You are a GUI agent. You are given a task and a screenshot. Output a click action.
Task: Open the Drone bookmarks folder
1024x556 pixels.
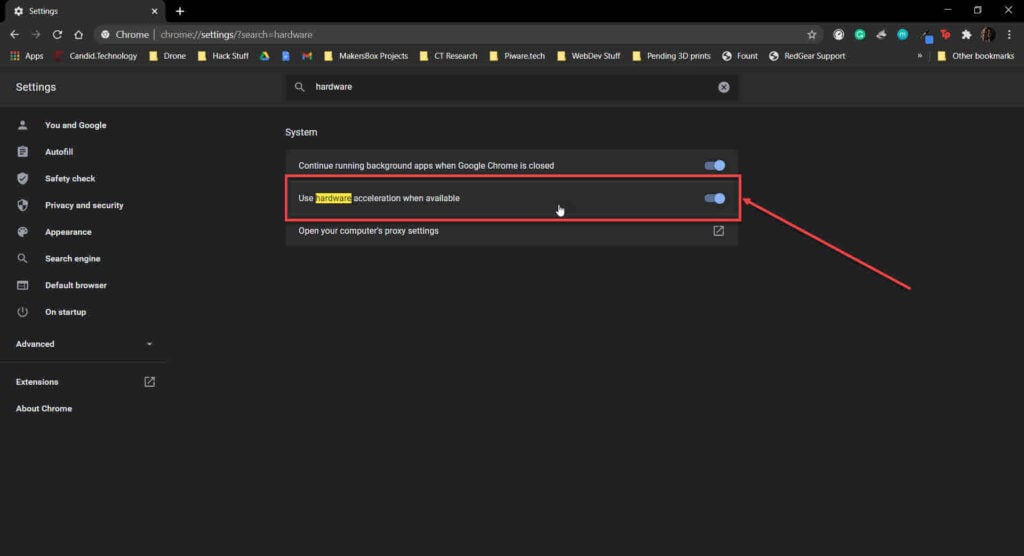(168, 56)
